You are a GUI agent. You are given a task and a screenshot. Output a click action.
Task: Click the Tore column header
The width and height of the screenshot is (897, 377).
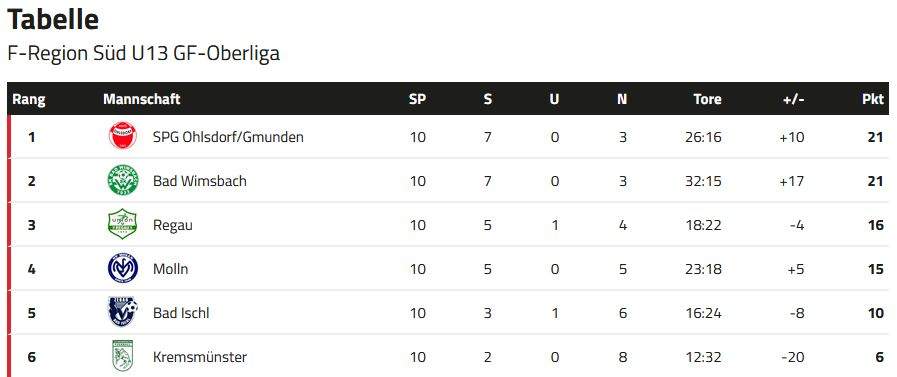pos(707,99)
